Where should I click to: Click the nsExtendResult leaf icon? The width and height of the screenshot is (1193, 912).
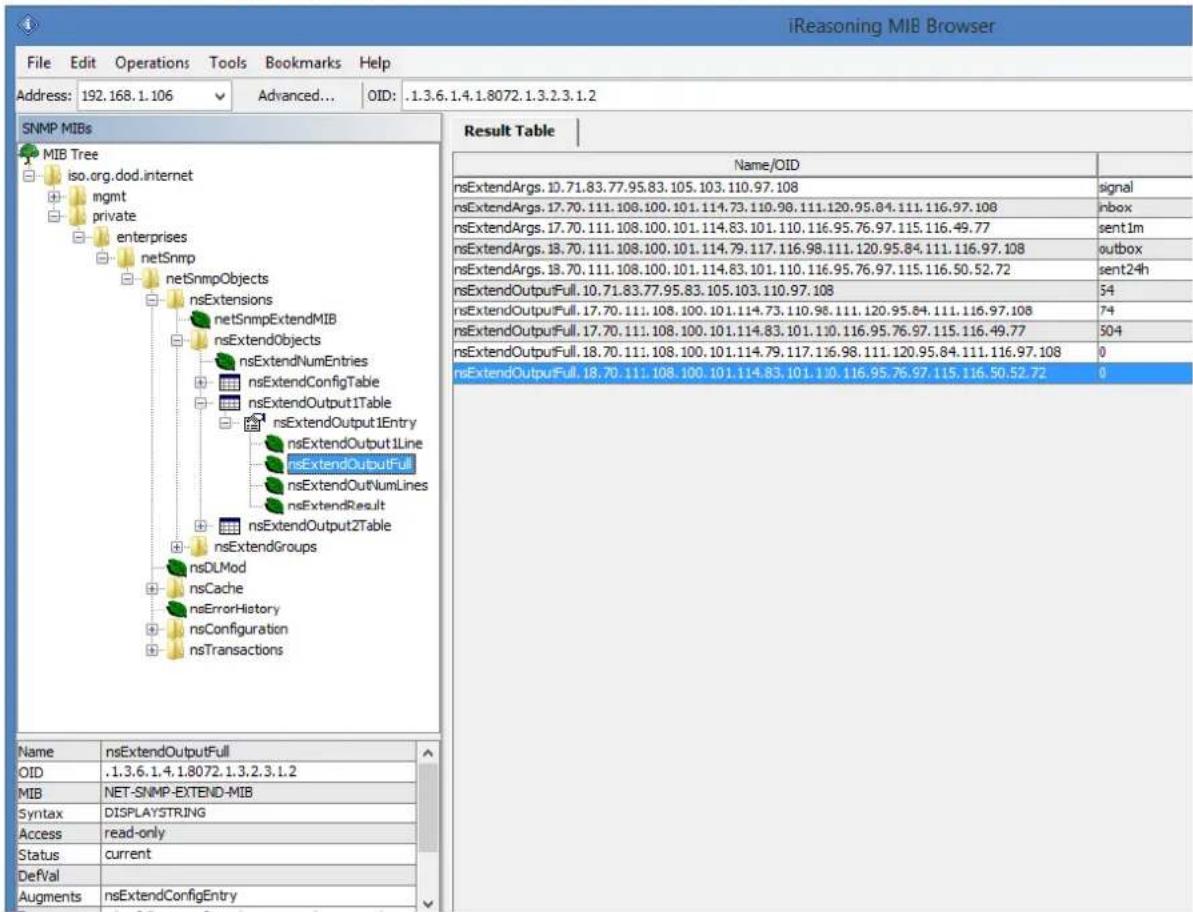[x=274, y=505]
